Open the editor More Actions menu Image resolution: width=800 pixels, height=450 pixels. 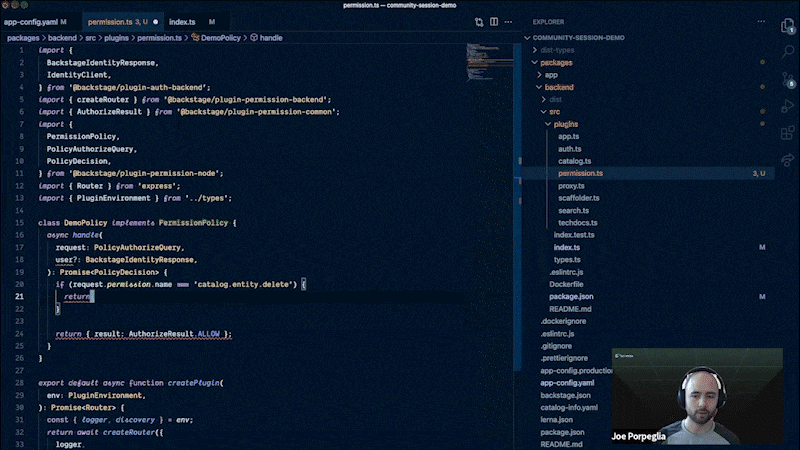508,22
